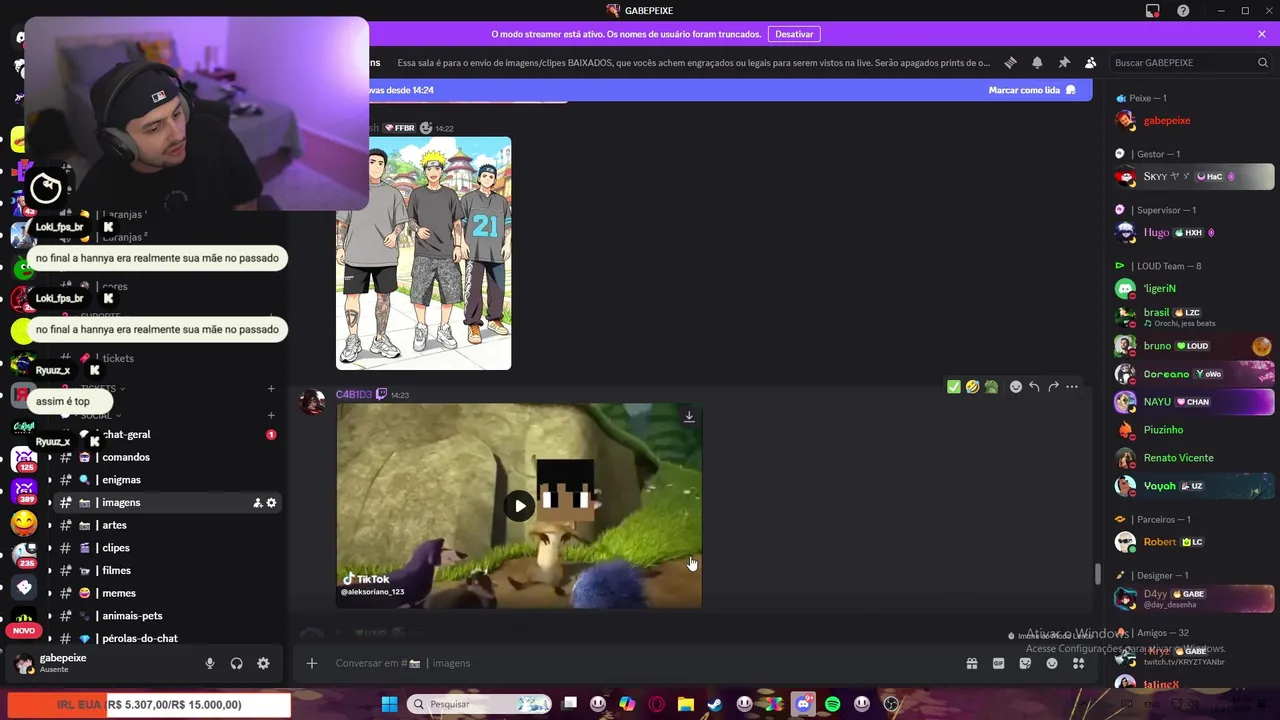This screenshot has width=1280, height=720.
Task: Open the clipes channel
Action: (165, 548)
